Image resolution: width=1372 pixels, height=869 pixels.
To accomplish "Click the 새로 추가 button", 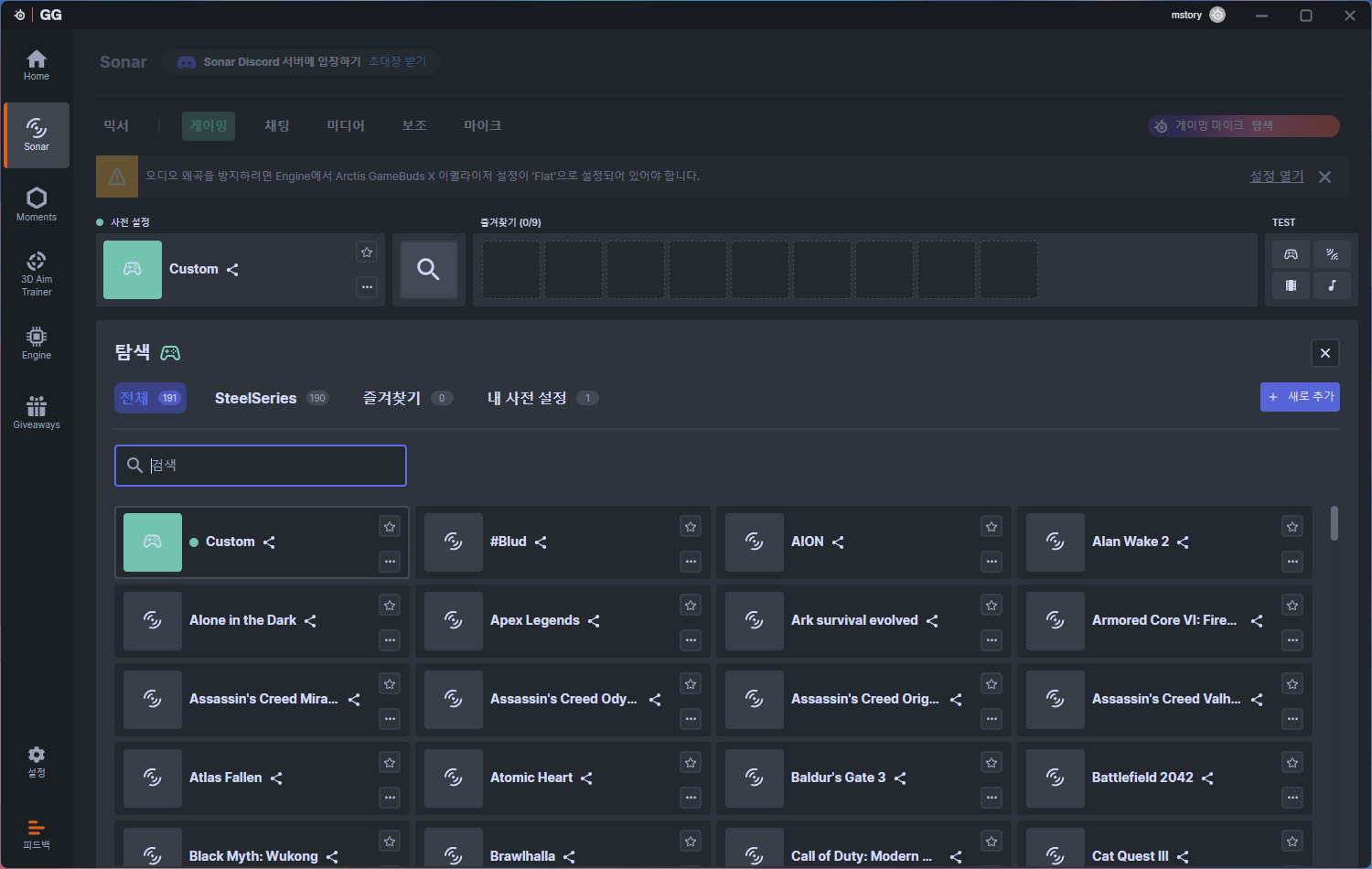I will tap(1300, 397).
